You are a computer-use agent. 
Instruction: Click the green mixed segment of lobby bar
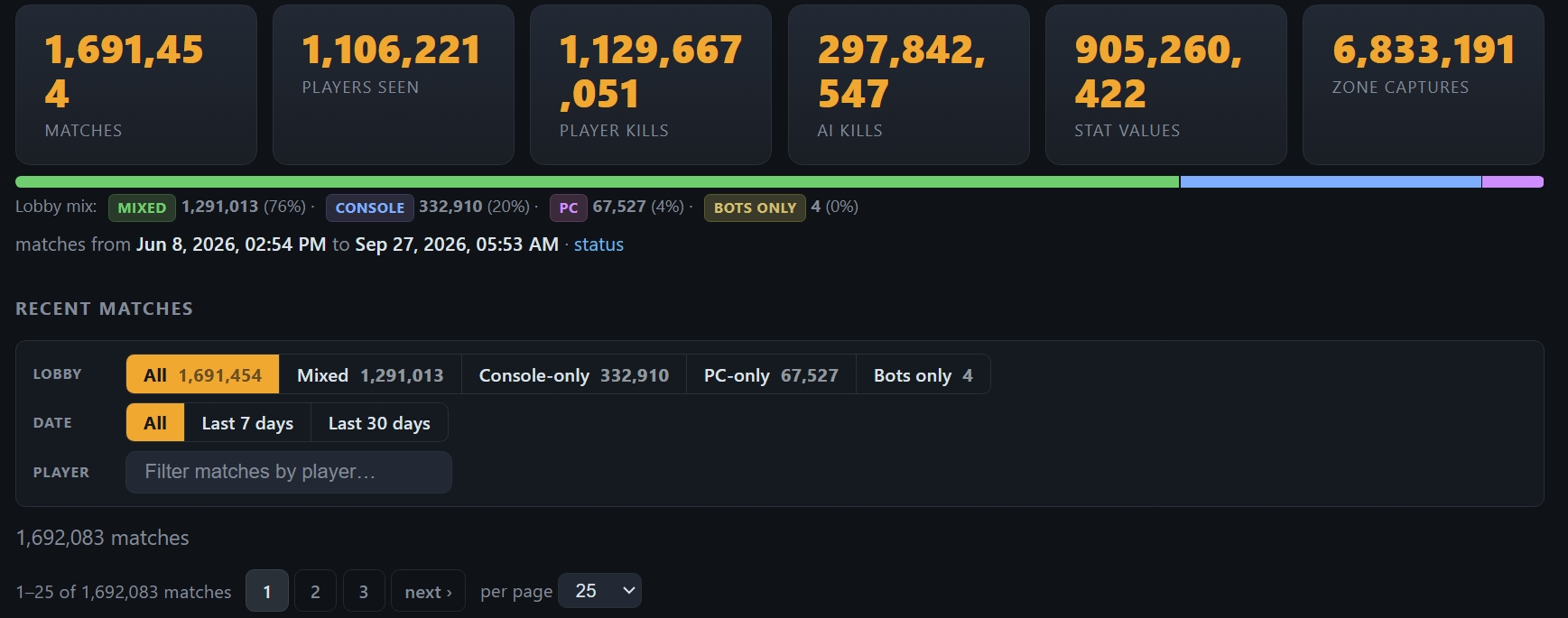(598, 181)
